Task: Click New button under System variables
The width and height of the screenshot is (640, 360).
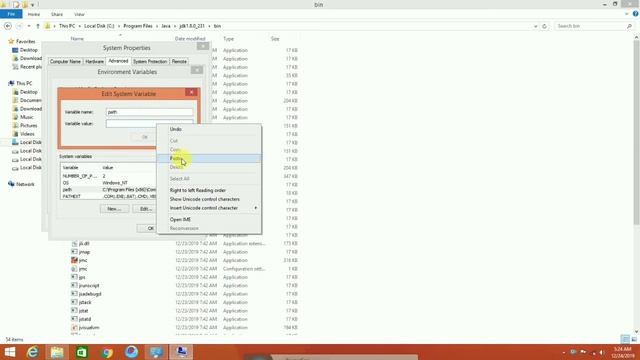Action: (114, 209)
